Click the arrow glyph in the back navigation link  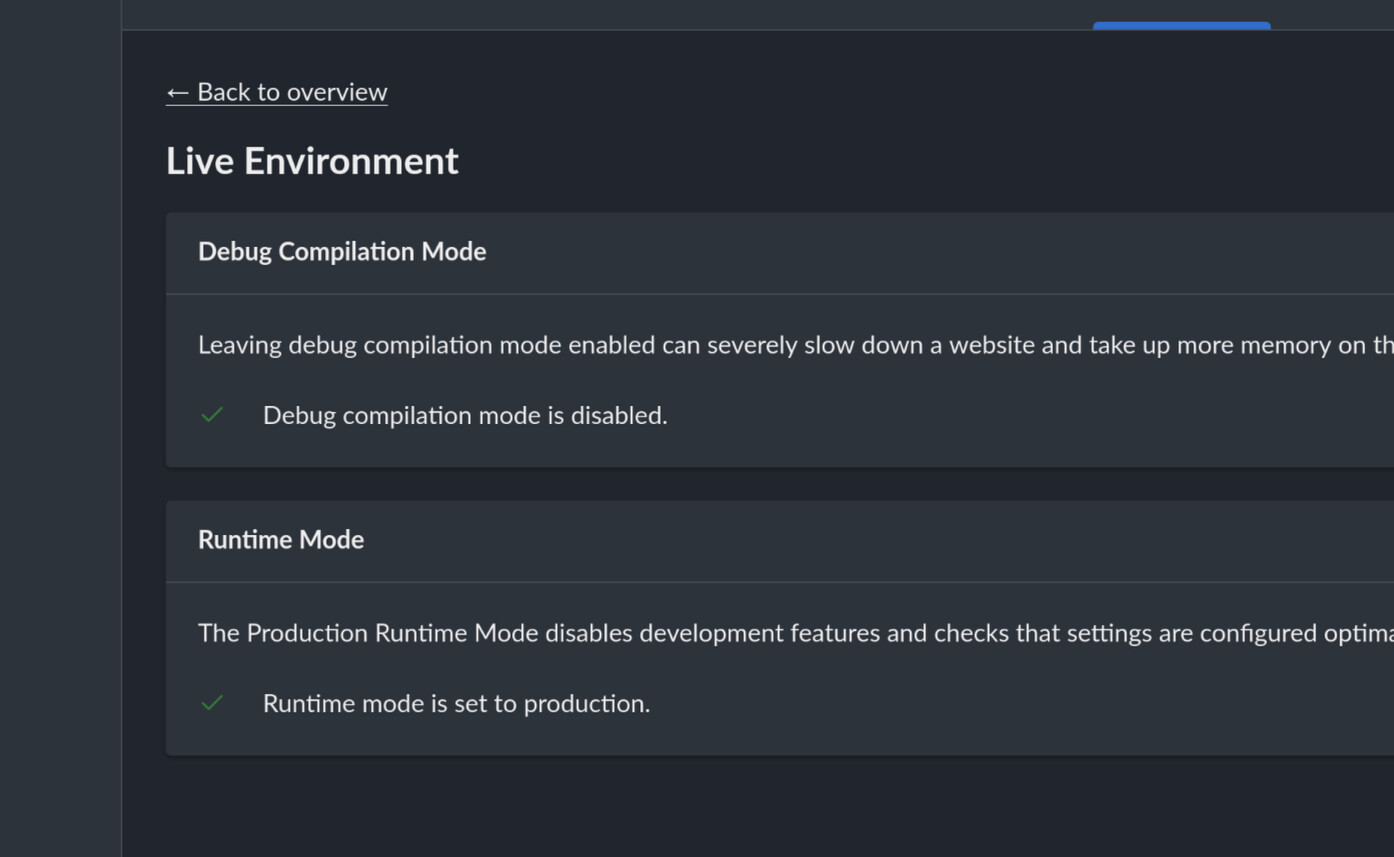178,92
